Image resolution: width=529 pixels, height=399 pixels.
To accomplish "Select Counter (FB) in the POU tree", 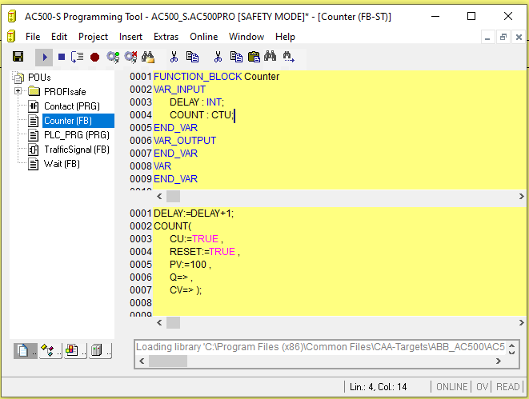I will pyautogui.click(x=67, y=121).
